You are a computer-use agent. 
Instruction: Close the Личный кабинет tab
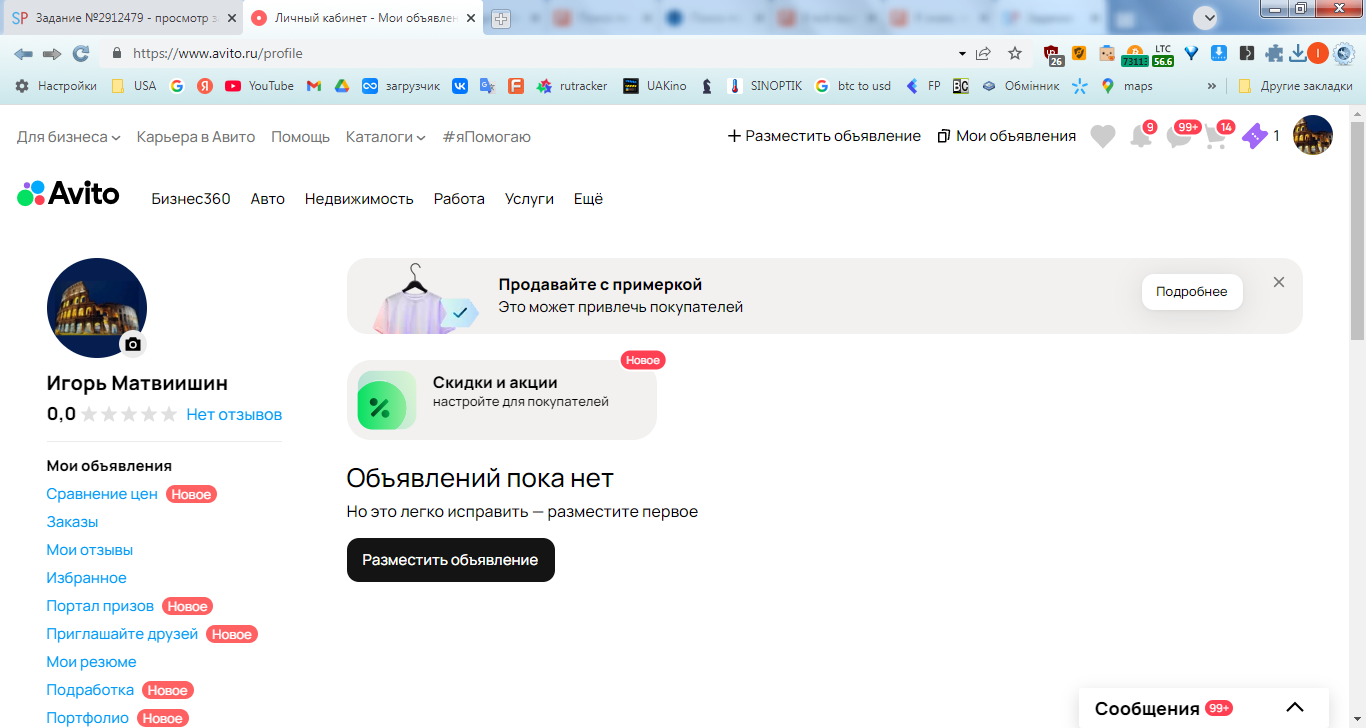coord(471,18)
